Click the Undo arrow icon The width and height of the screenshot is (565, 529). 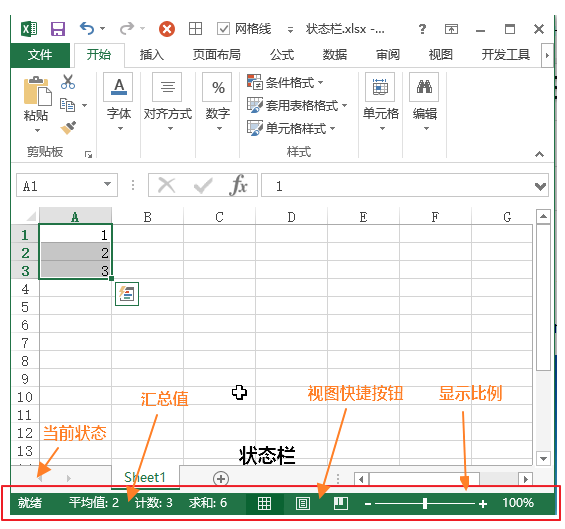tap(87, 28)
